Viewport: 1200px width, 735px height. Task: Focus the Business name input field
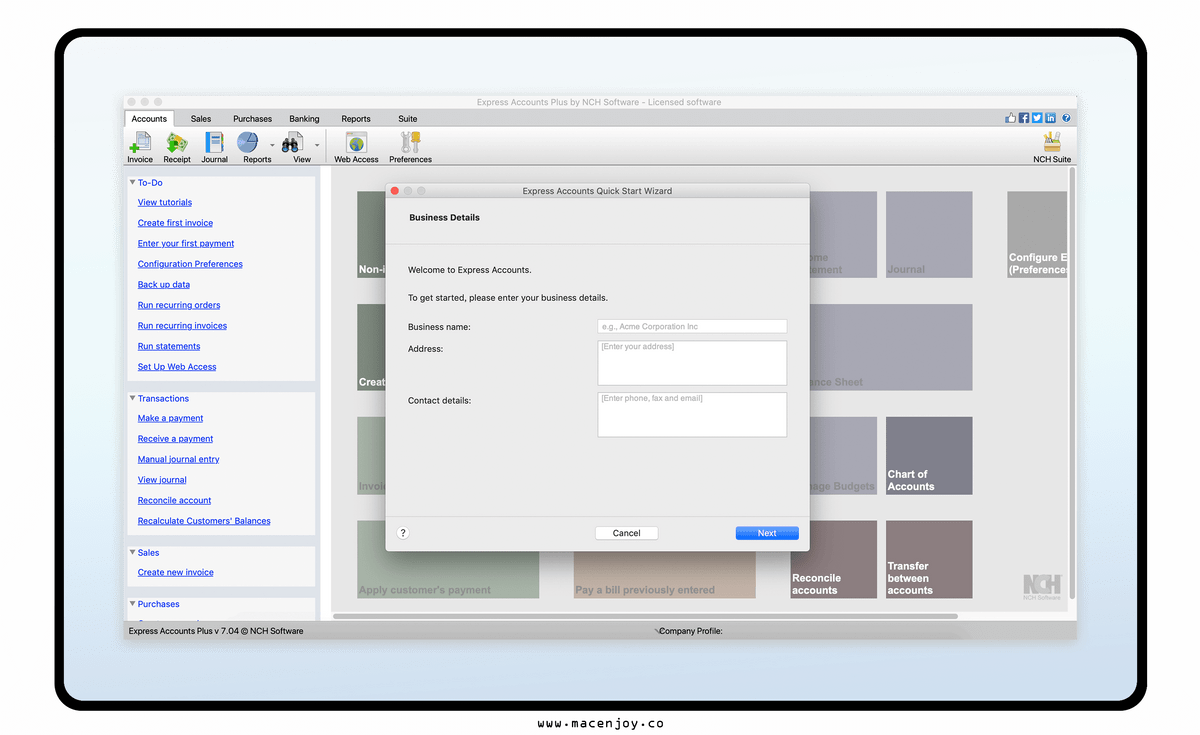[x=692, y=326]
